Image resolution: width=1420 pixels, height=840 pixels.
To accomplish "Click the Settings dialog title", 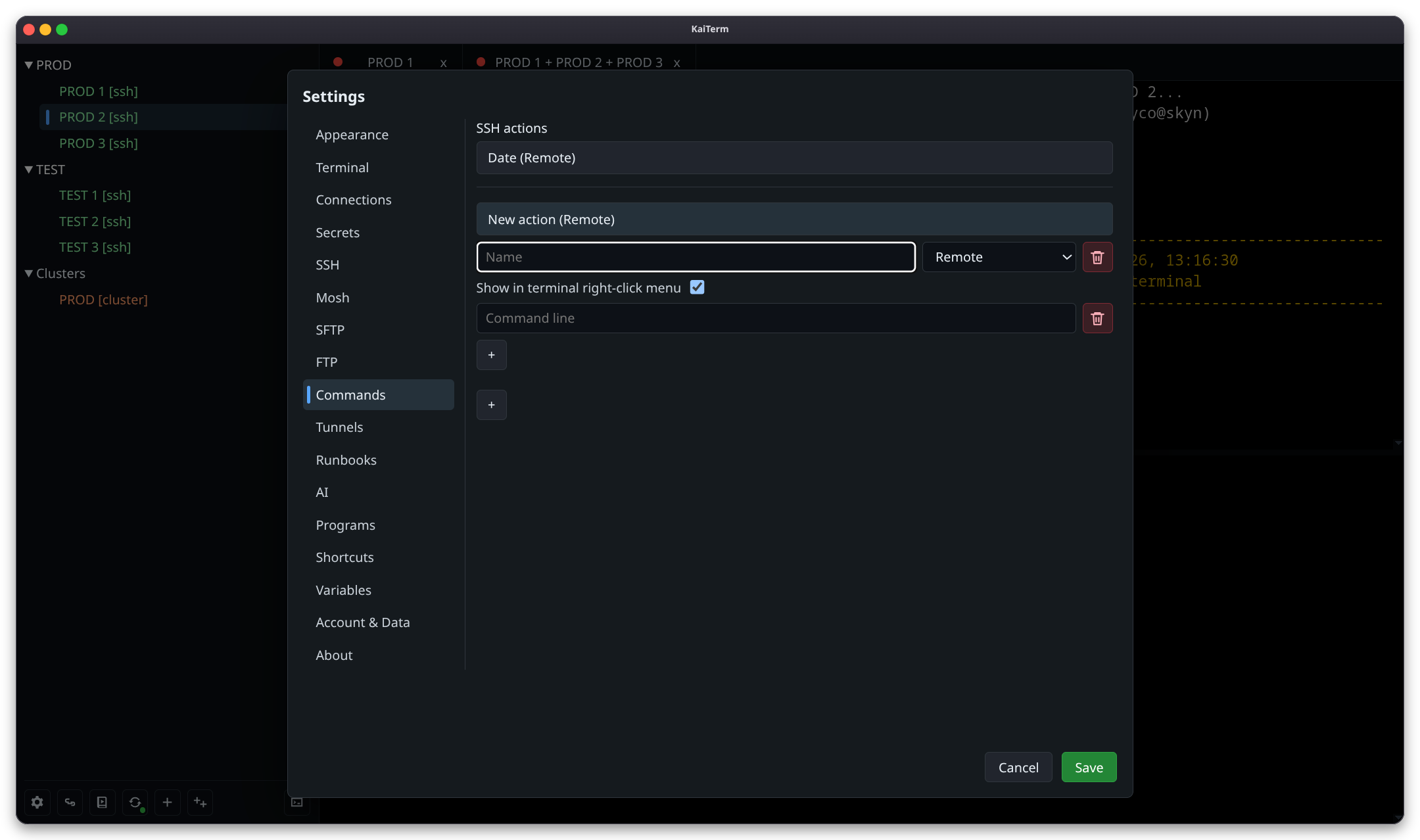I will pos(333,97).
